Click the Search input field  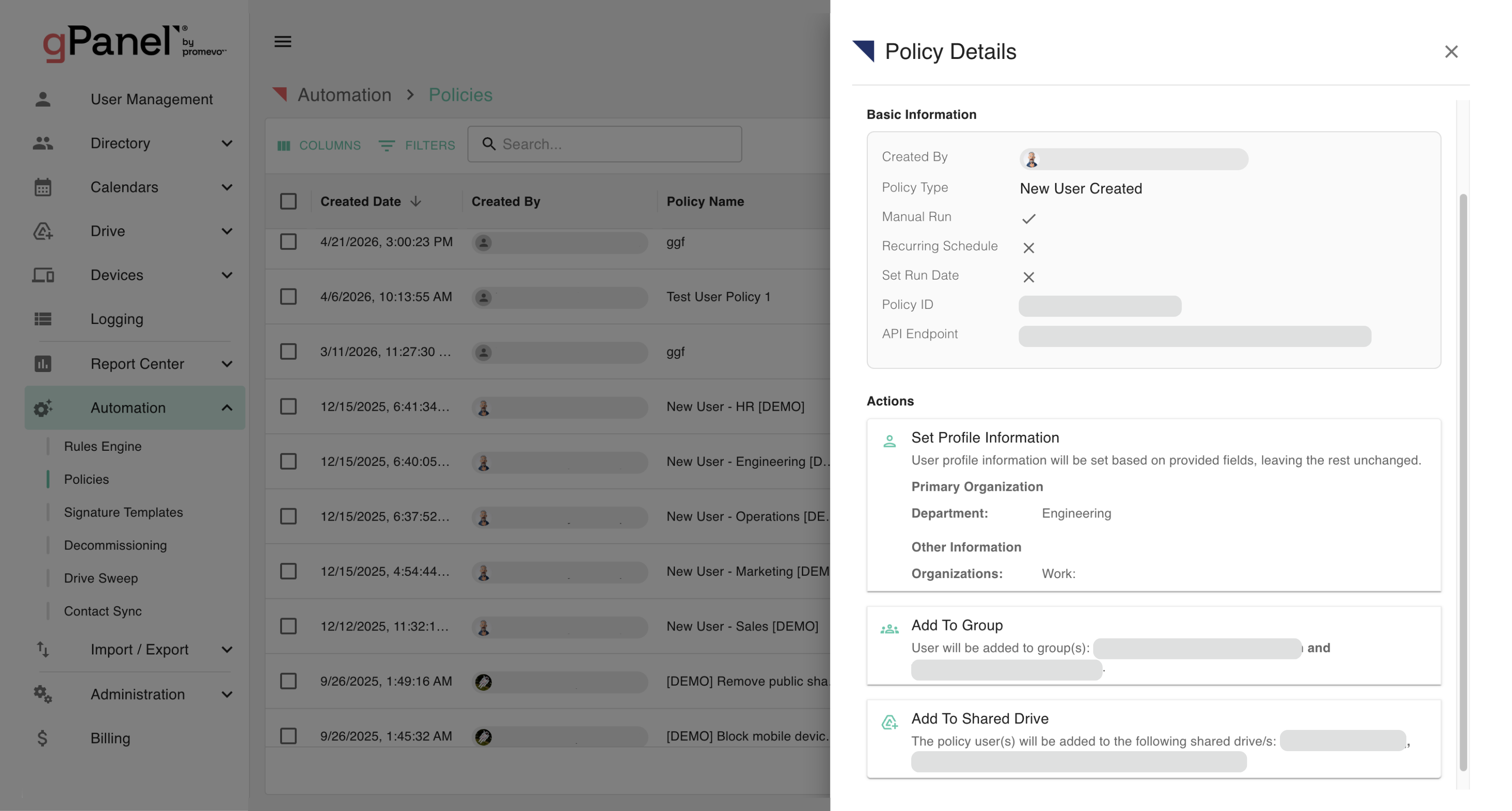(605, 144)
